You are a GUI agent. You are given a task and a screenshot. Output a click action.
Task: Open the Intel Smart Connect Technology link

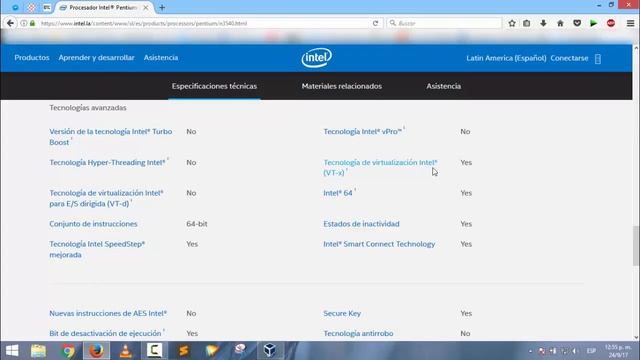379,244
